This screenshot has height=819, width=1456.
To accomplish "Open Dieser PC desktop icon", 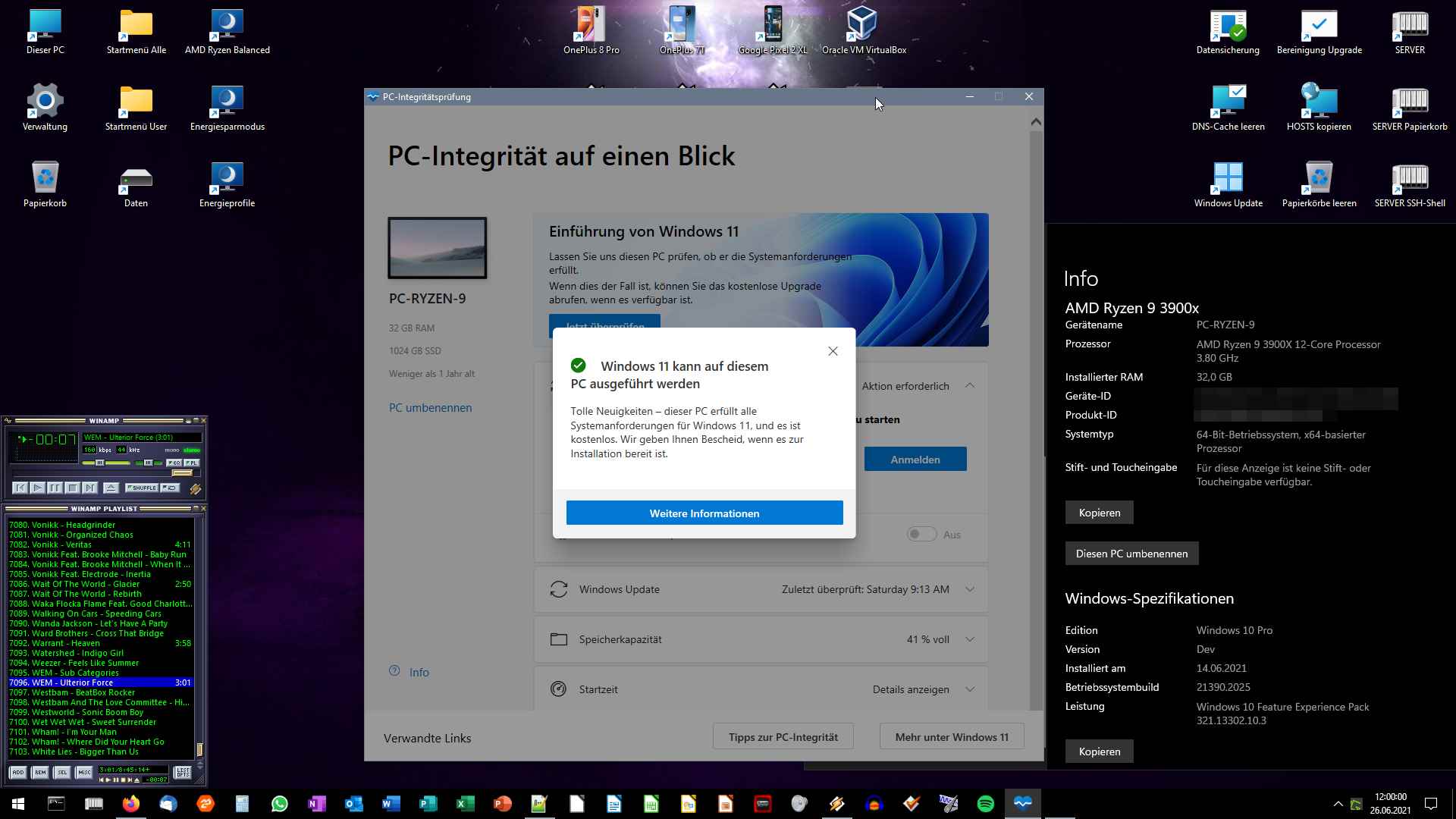I will click(45, 32).
